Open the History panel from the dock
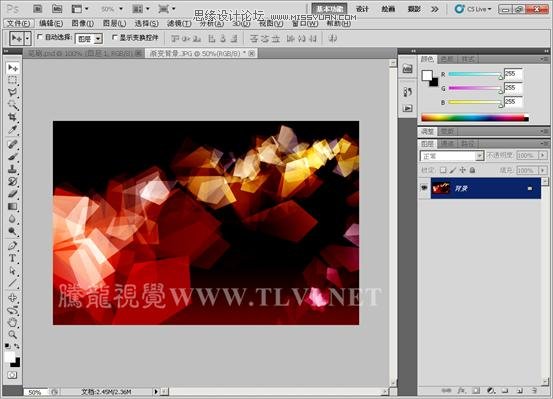The height and width of the screenshot is (399, 553). [407, 92]
